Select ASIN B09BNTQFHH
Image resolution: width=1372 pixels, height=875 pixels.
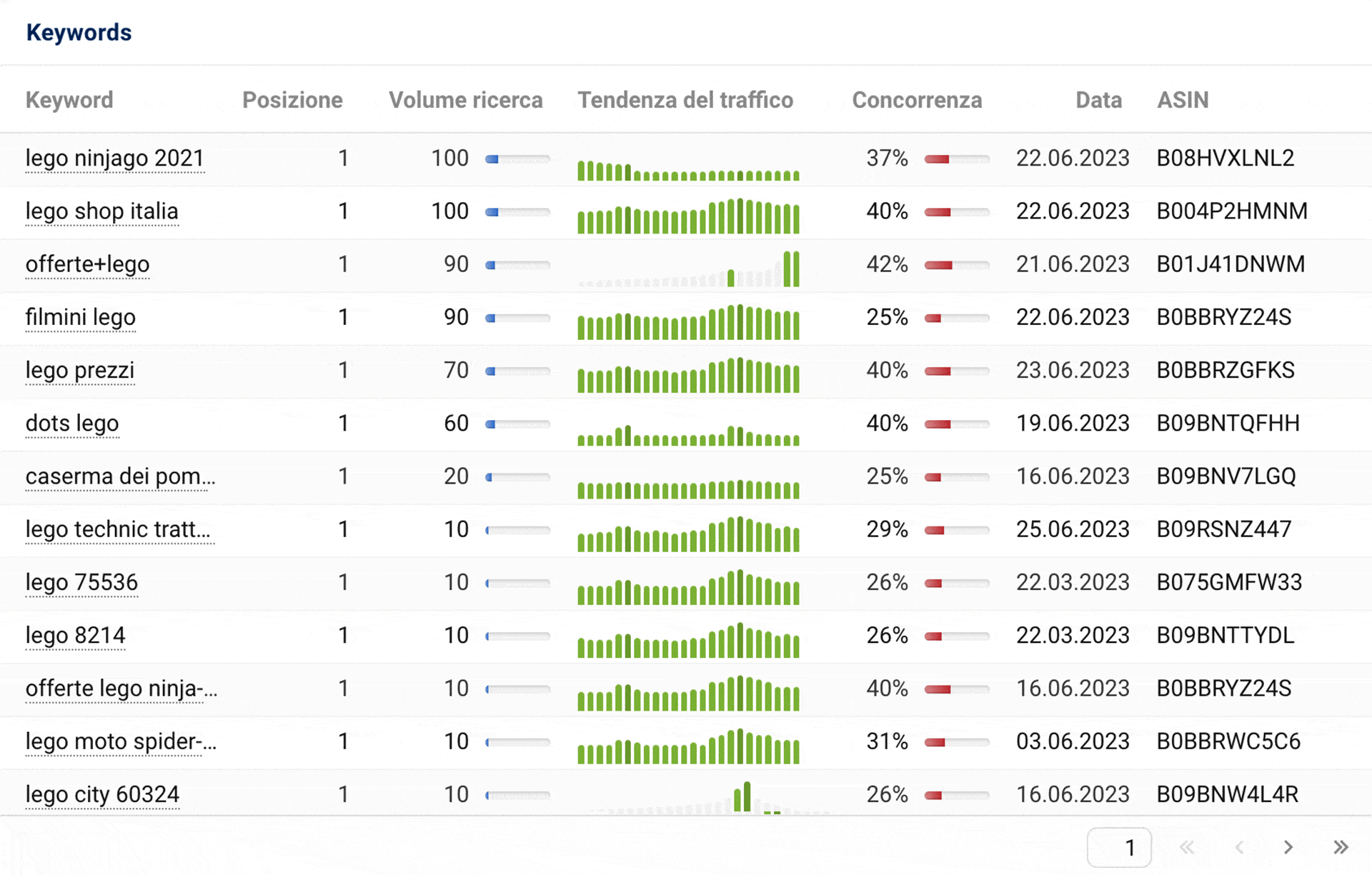coord(1228,424)
